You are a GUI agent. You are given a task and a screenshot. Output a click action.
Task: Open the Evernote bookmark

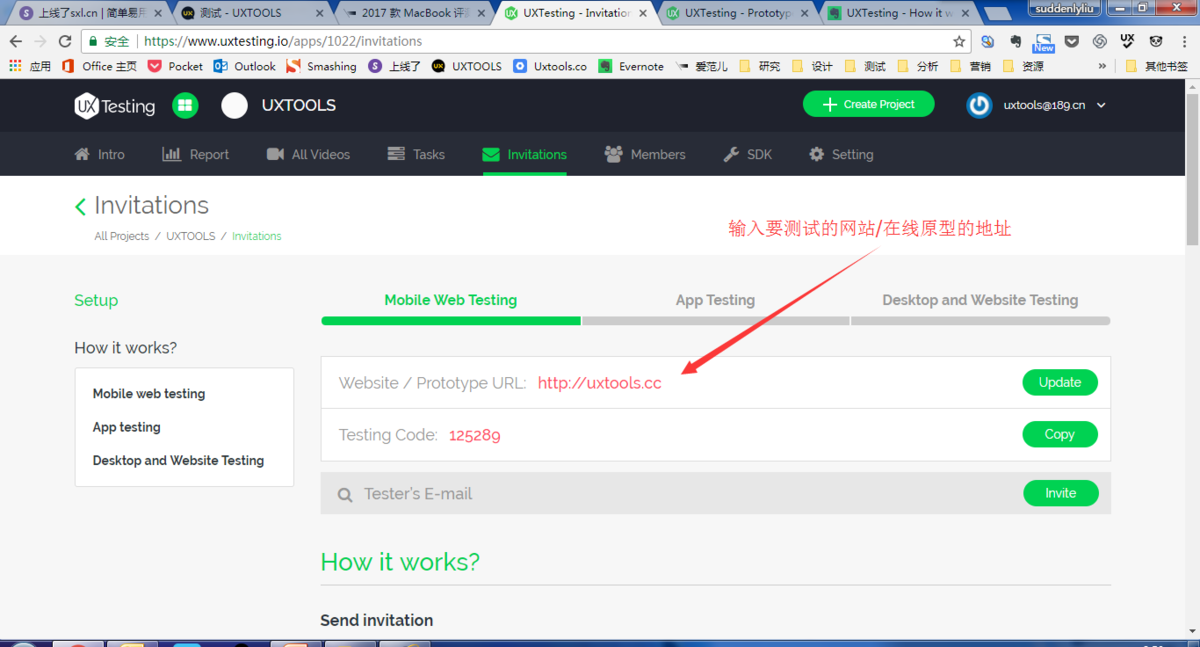pos(631,66)
